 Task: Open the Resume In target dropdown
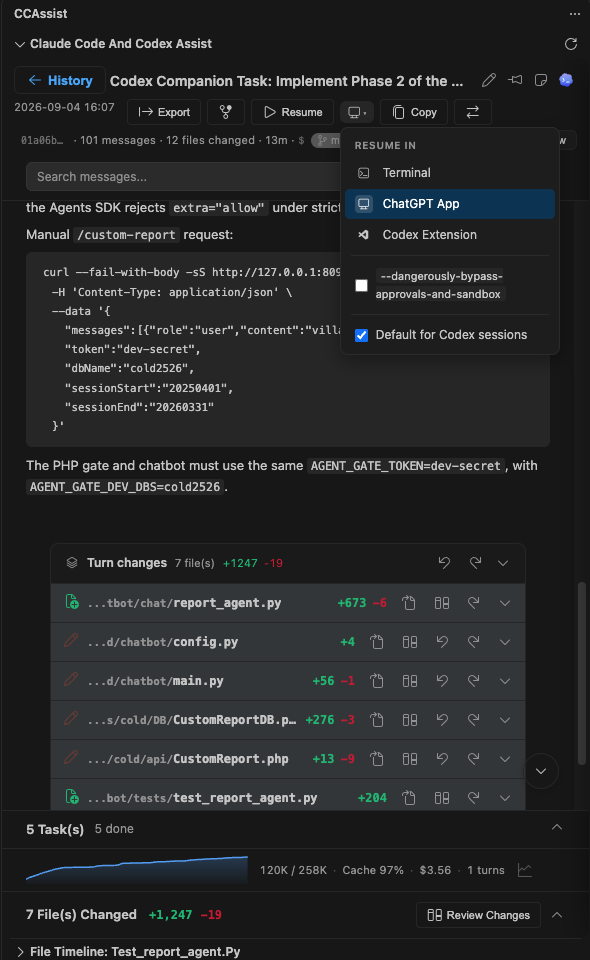pyautogui.click(x=357, y=112)
